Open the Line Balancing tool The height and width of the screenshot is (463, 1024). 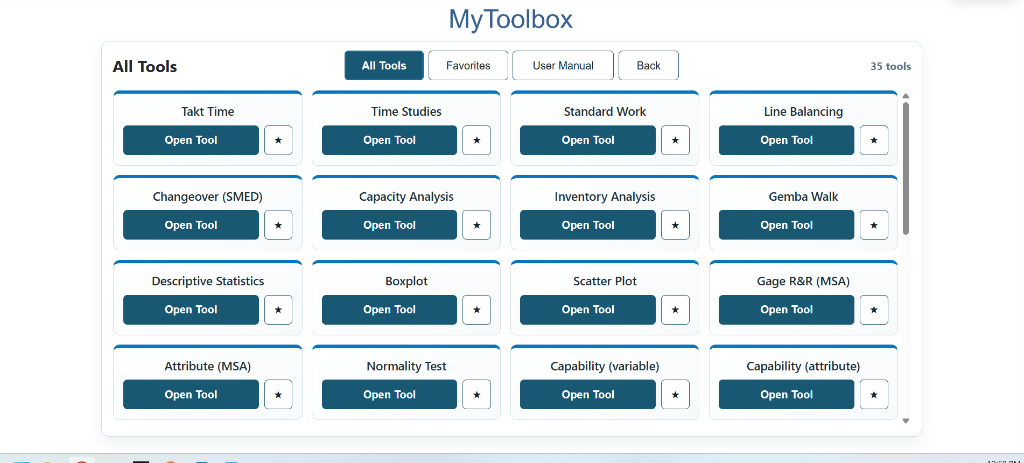click(x=786, y=140)
